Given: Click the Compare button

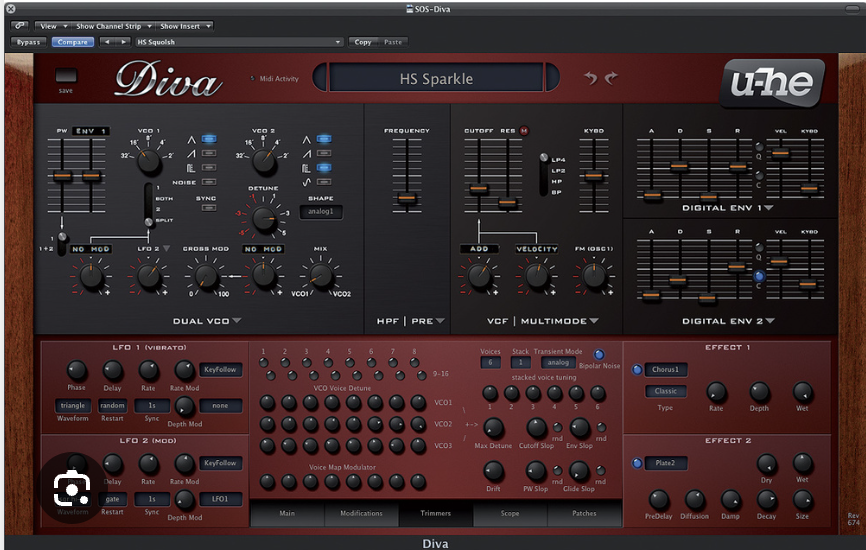Looking at the screenshot, I should (72, 42).
